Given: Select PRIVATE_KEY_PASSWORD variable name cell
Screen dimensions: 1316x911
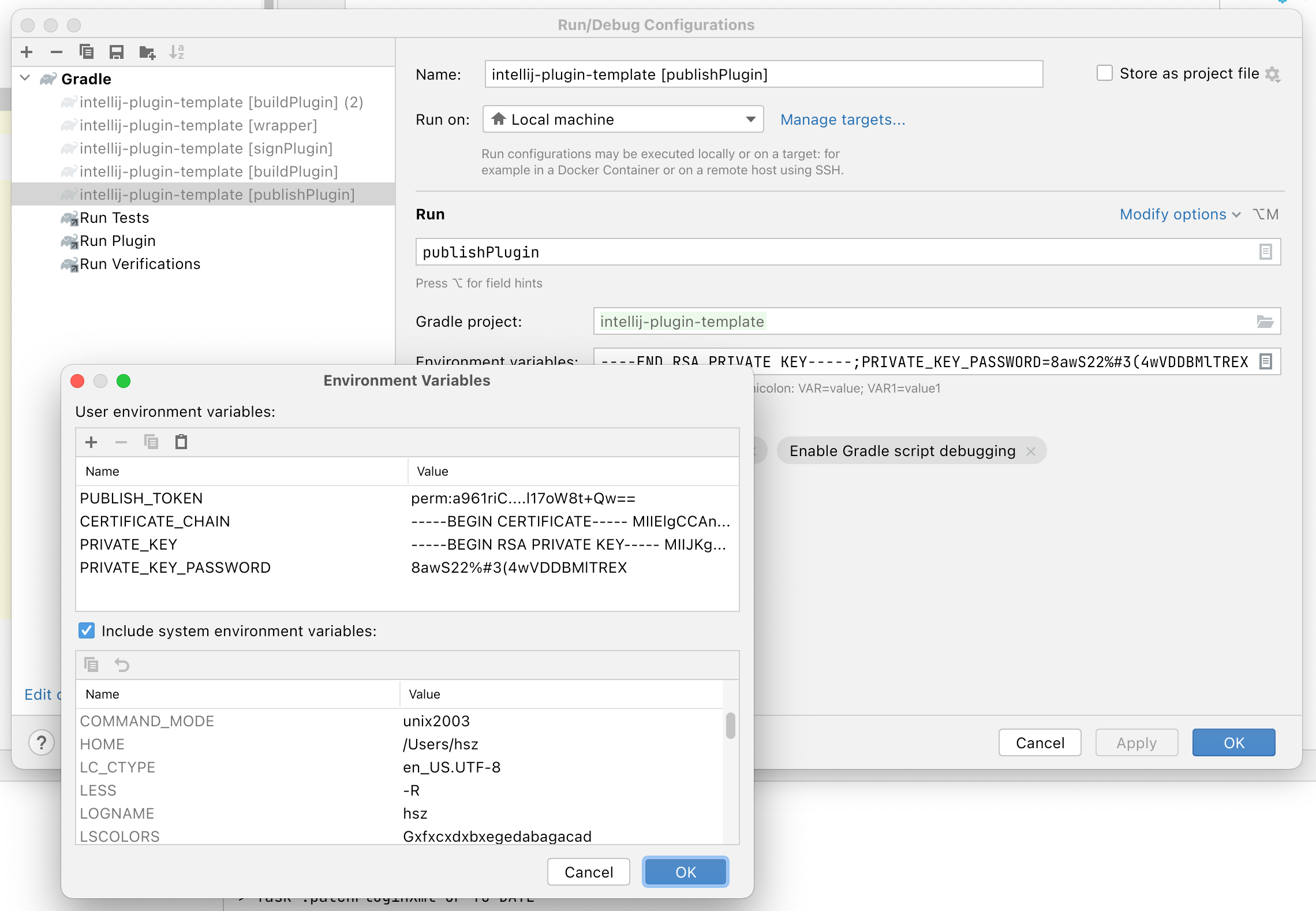Looking at the screenshot, I should point(175,567).
